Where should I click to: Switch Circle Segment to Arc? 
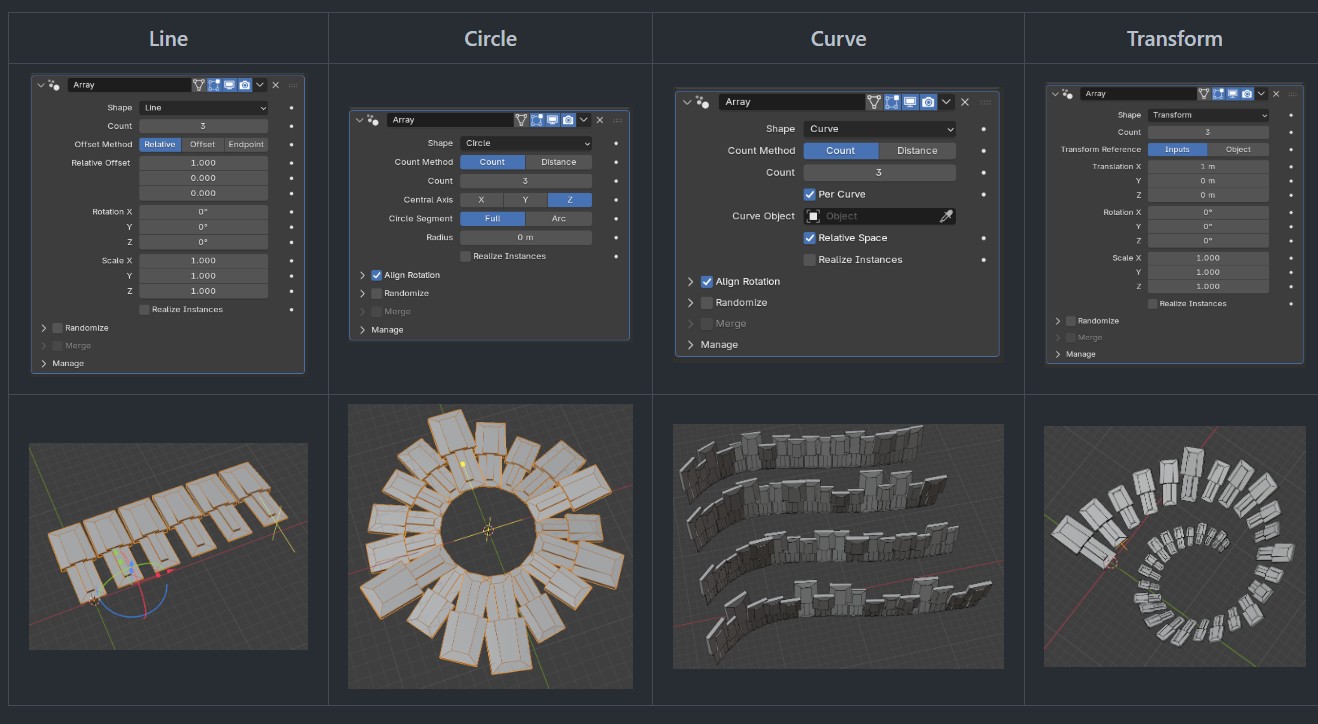(x=558, y=219)
